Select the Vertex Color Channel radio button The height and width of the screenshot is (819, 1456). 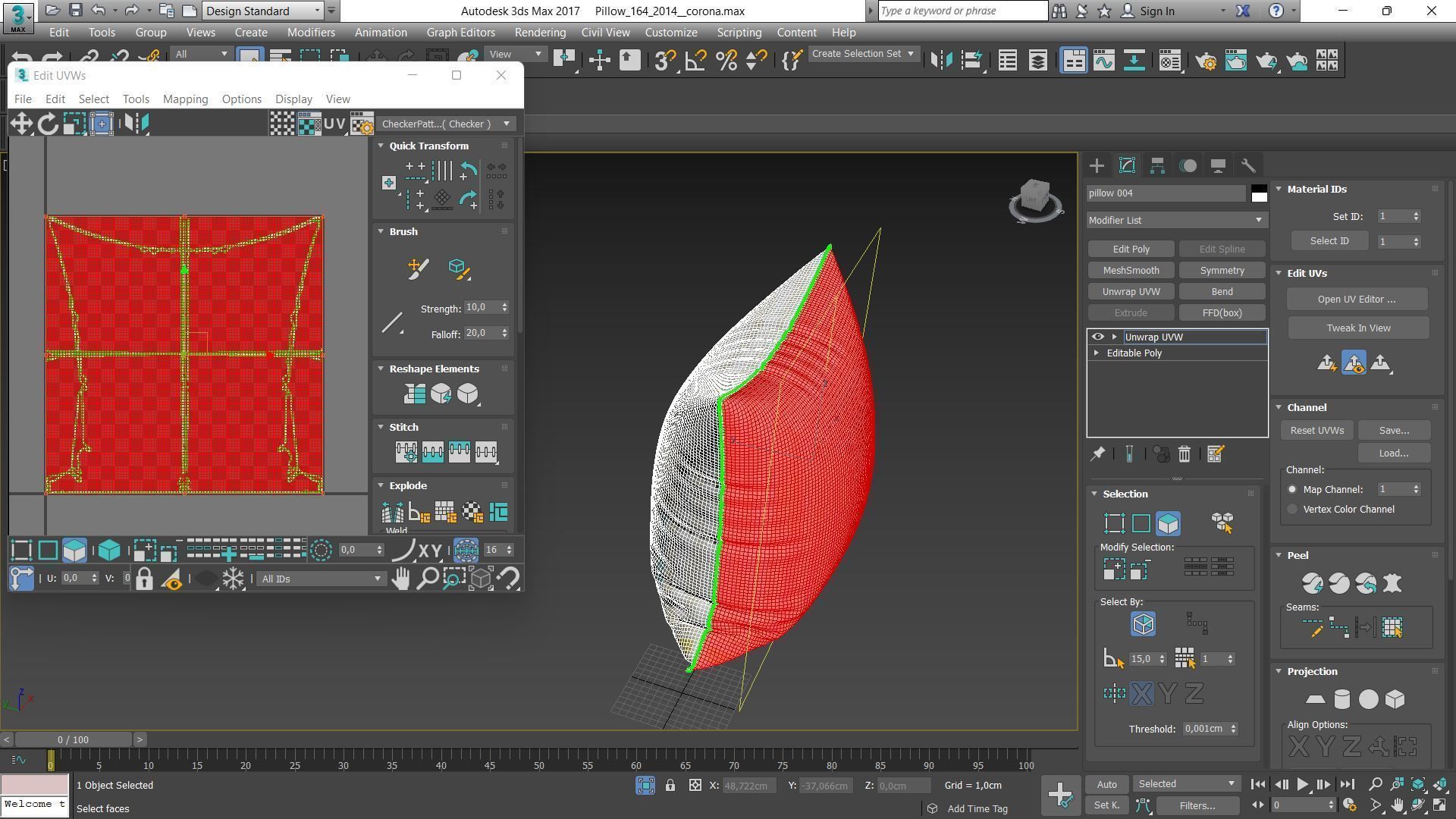point(1292,510)
